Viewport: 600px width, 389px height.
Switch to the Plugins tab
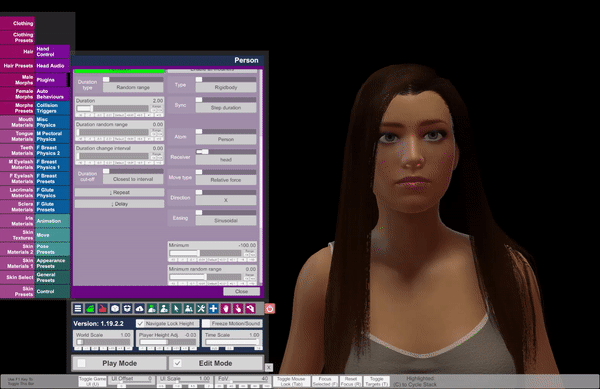tap(52, 80)
